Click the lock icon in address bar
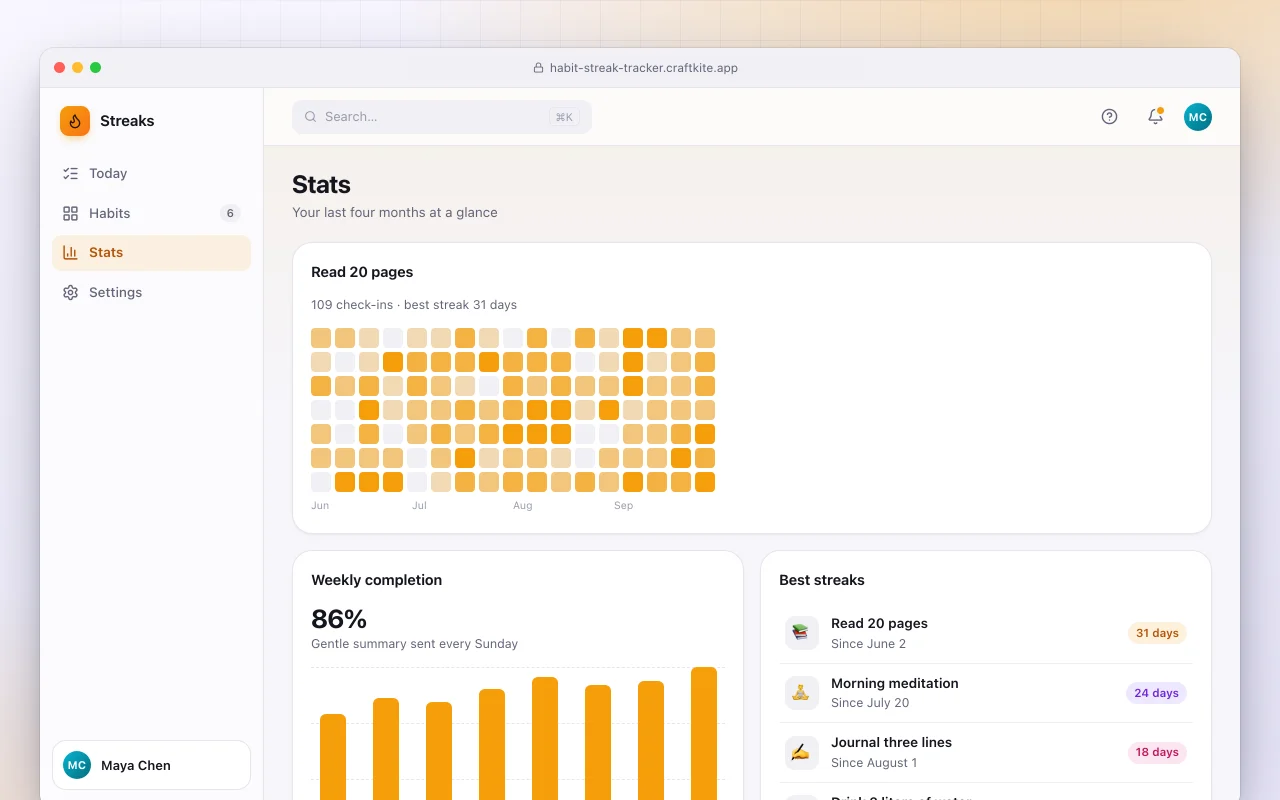 (539, 68)
